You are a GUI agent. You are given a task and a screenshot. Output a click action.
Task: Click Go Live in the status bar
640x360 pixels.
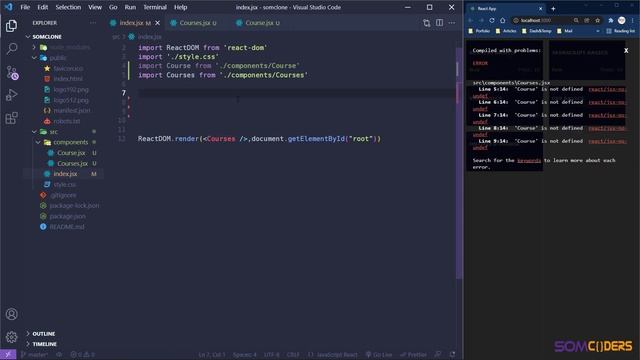coord(379,355)
